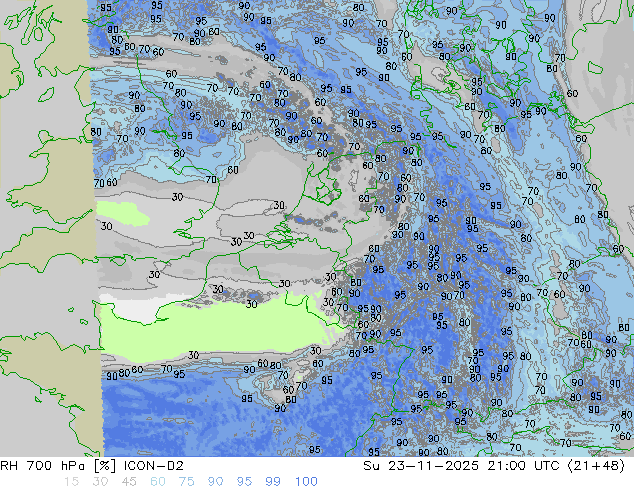Click the "ICON-D2" model name label
This screenshot has height=490, width=634.
154,466
